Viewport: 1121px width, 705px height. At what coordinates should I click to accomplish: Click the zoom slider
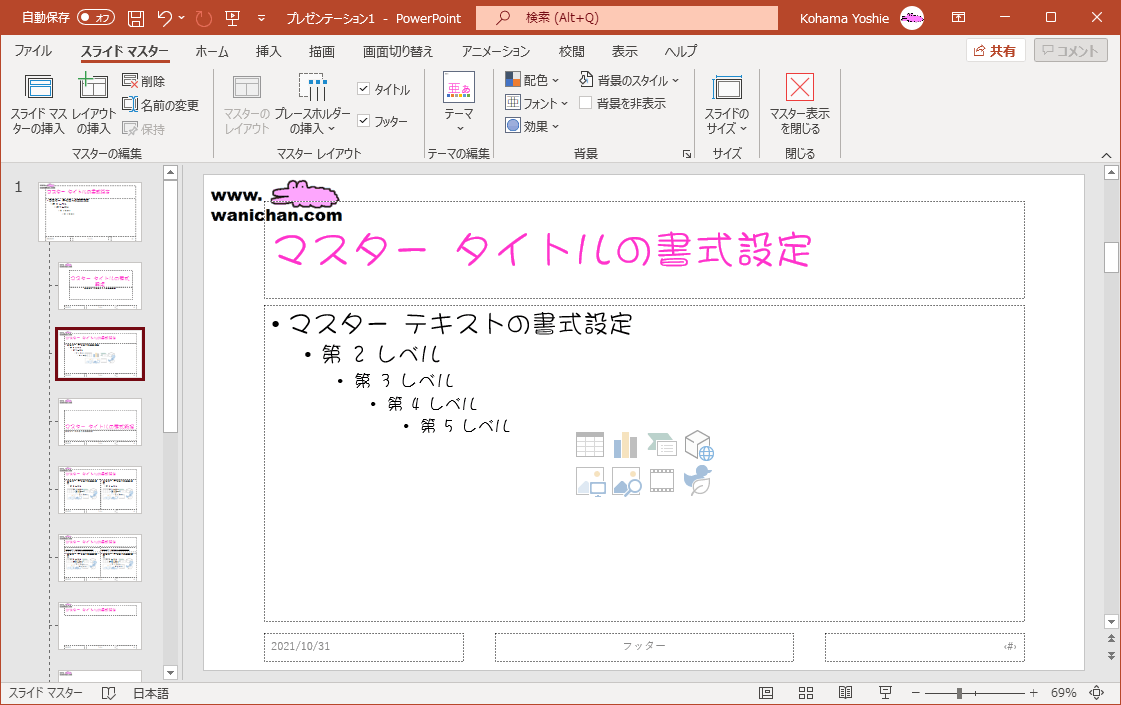(974, 693)
